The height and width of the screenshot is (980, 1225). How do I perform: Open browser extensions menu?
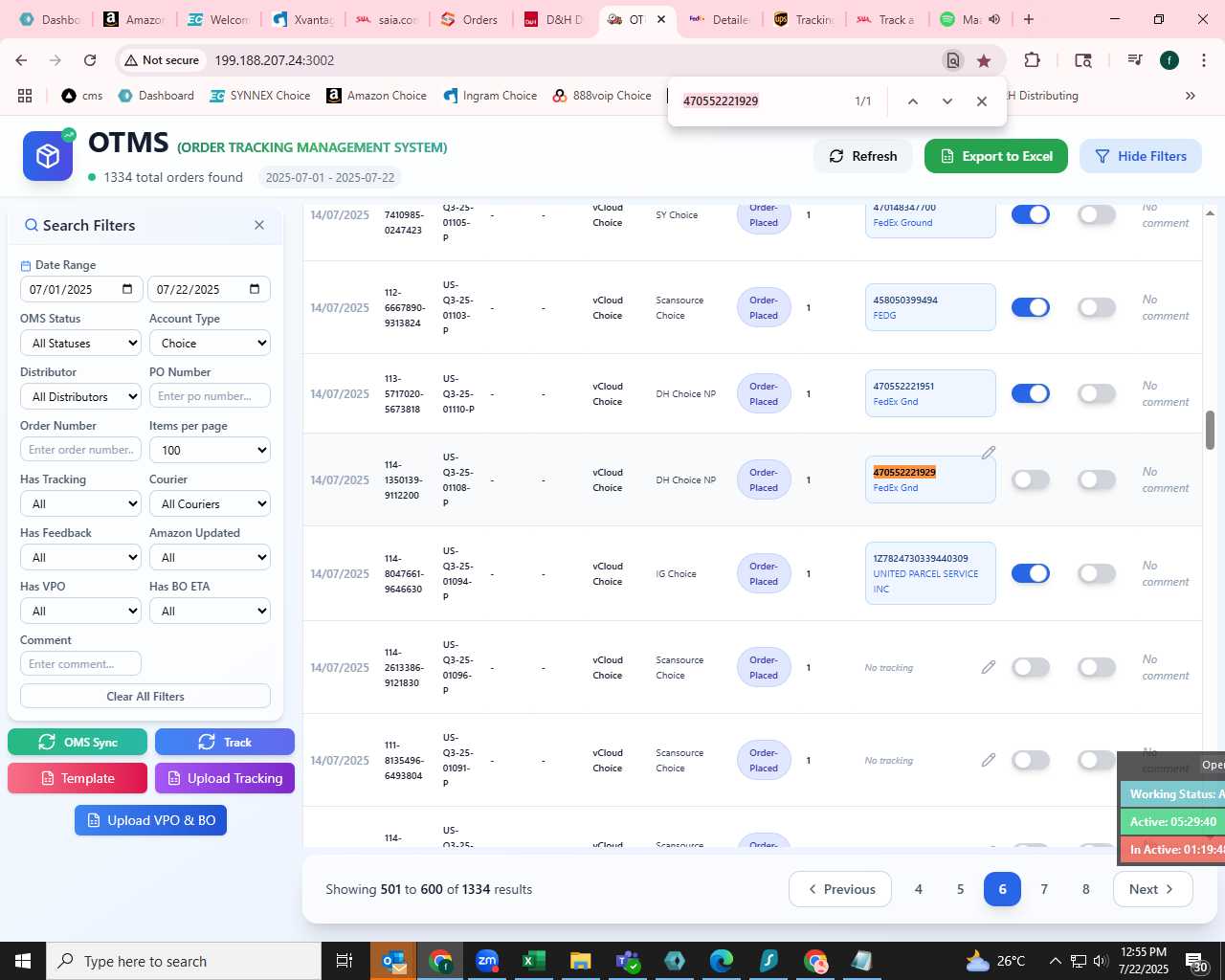1032,60
